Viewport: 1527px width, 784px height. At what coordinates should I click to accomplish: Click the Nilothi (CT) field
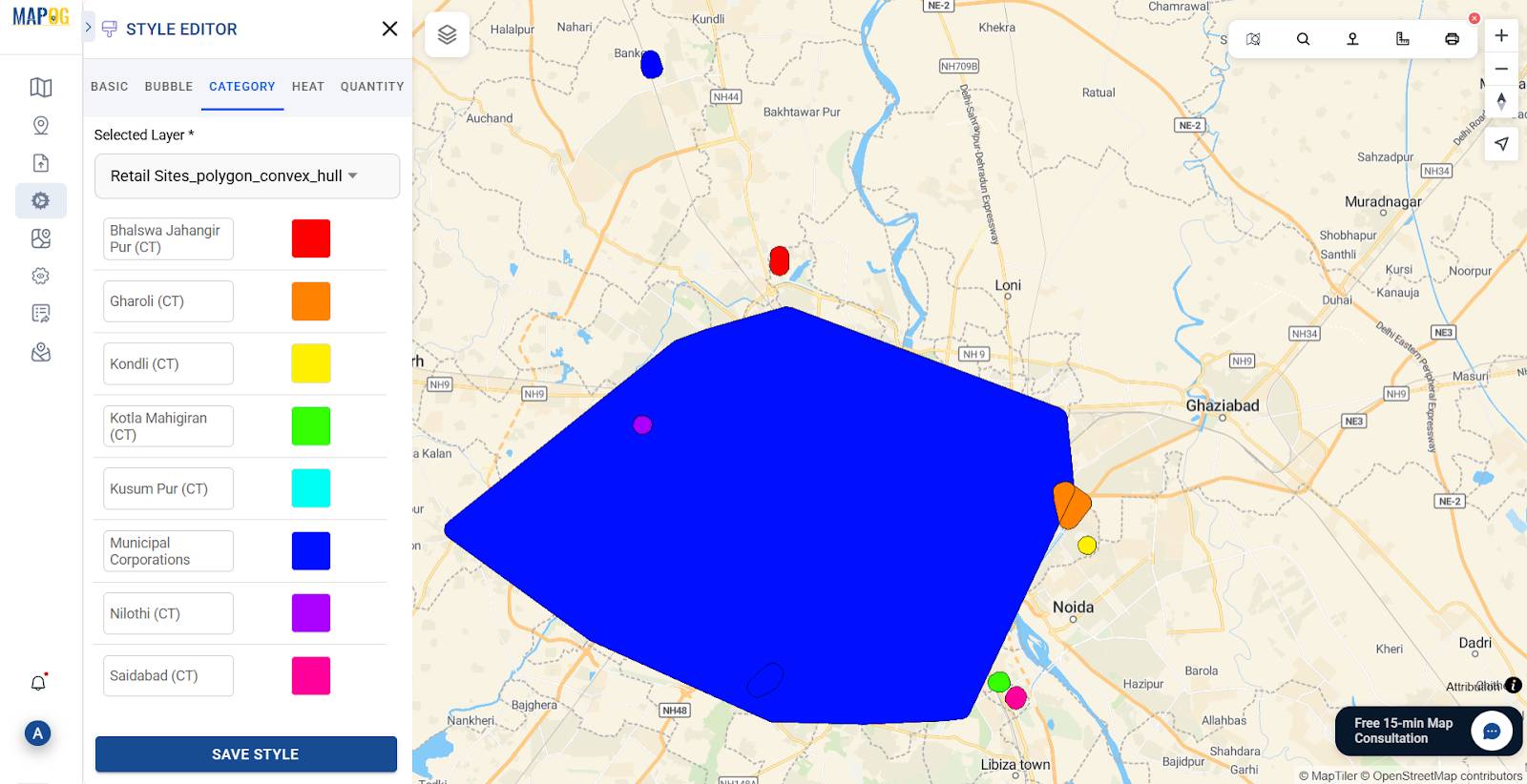click(x=168, y=613)
